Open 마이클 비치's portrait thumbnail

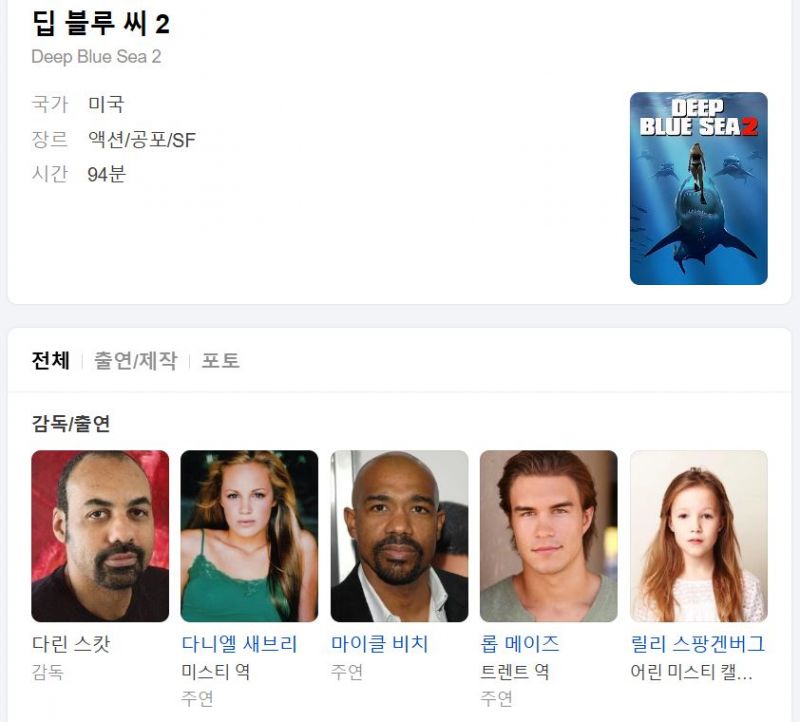click(x=399, y=536)
